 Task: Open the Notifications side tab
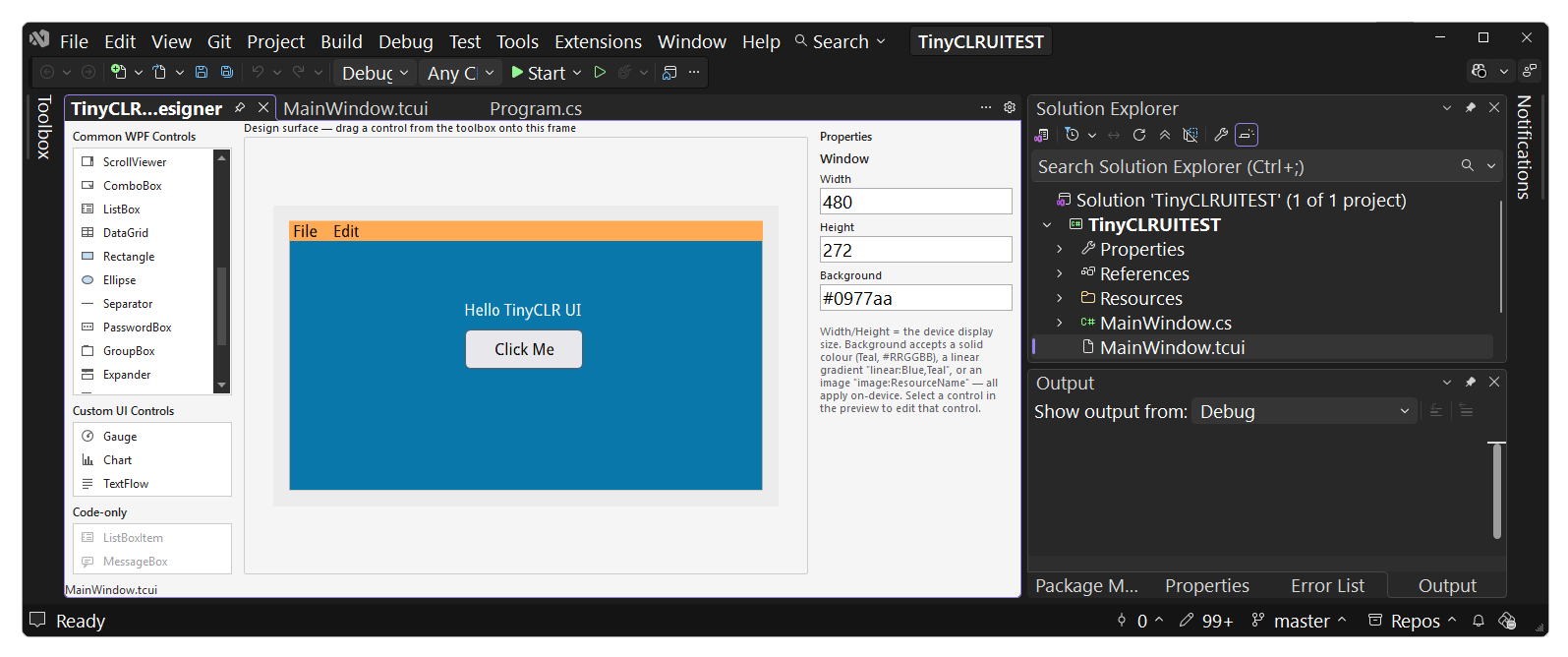(1524, 148)
